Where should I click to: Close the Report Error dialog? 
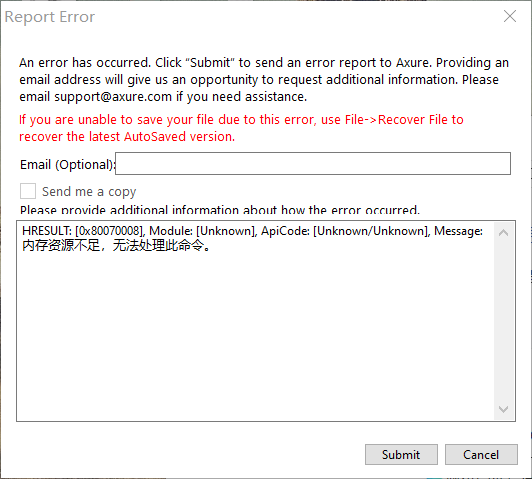click(x=510, y=16)
